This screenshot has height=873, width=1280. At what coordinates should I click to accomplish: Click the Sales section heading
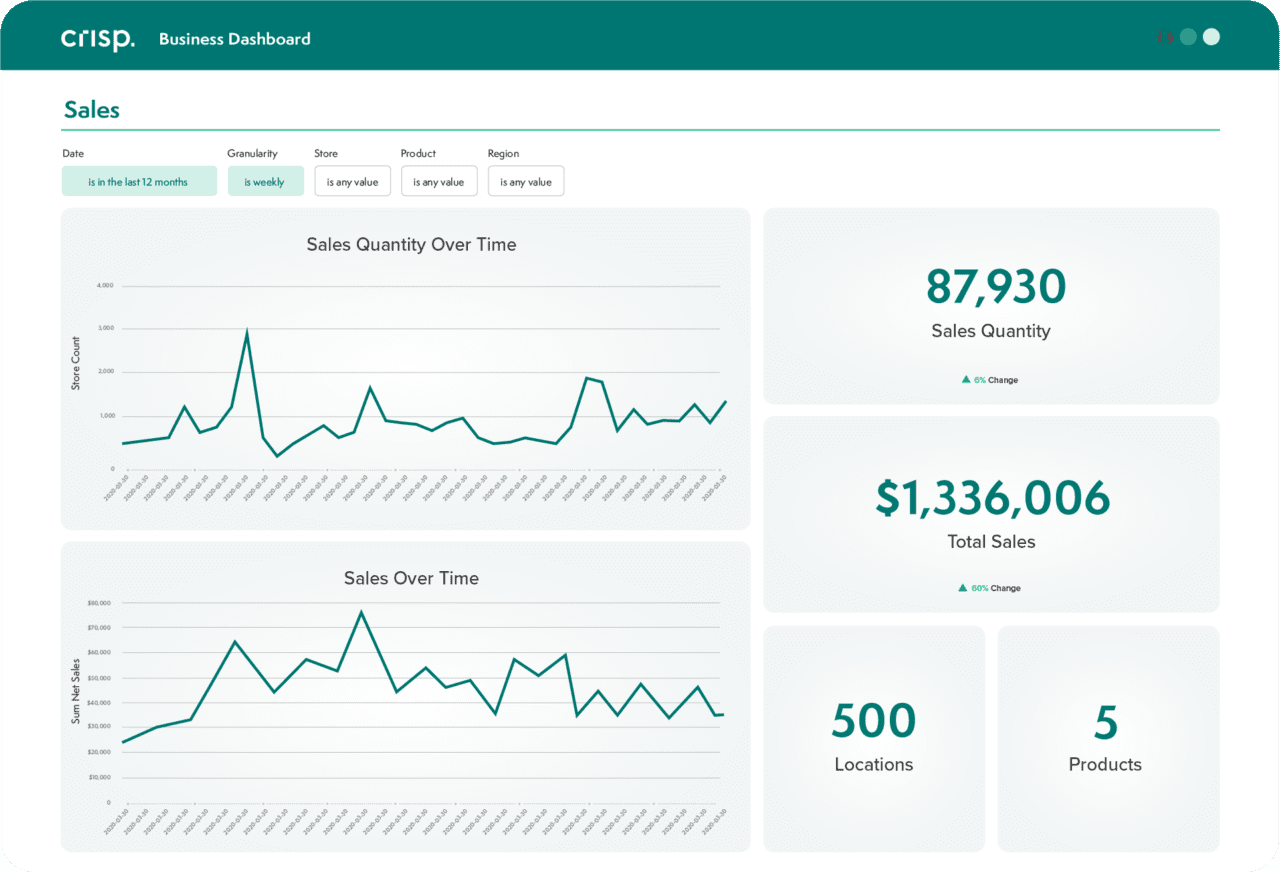pyautogui.click(x=92, y=110)
